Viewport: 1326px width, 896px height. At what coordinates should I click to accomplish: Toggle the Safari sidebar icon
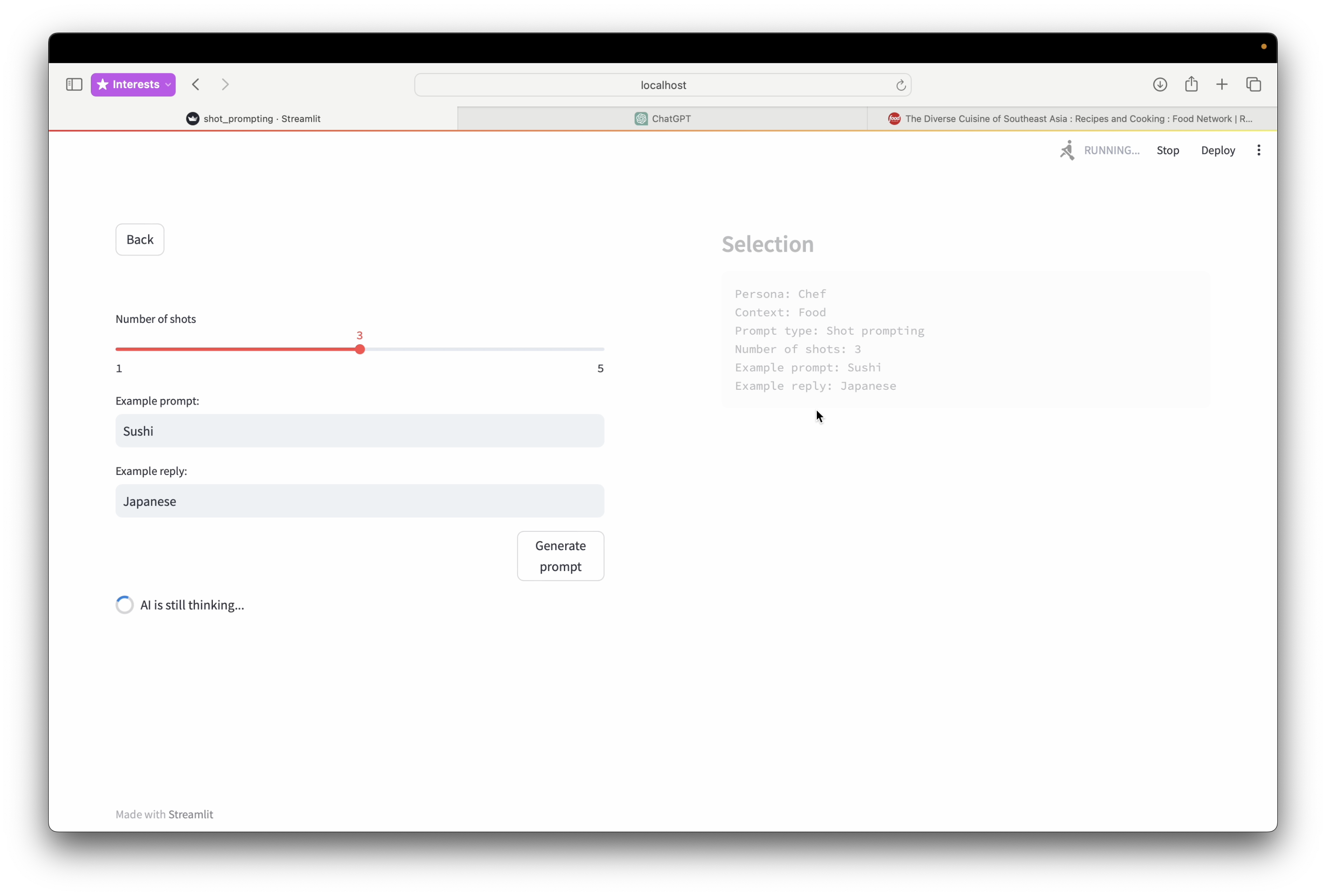74,84
